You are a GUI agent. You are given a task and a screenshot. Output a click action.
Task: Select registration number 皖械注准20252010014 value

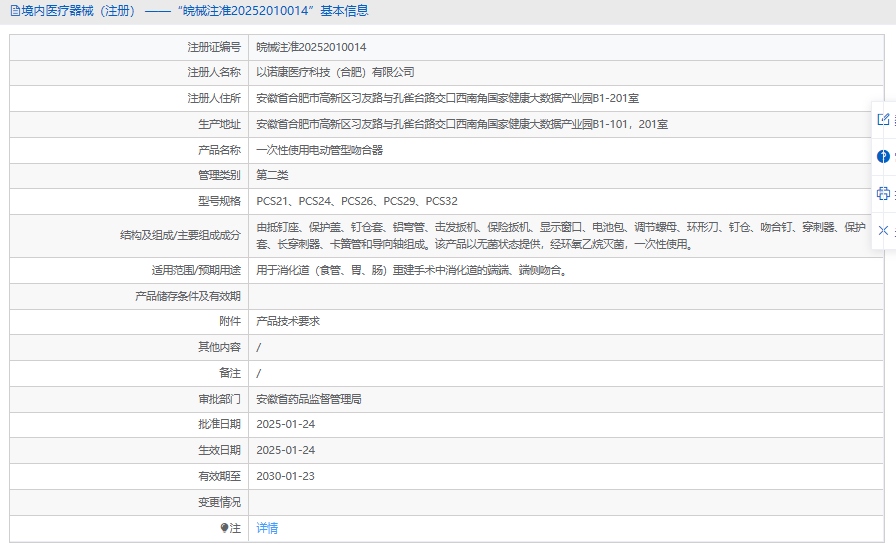pos(311,47)
